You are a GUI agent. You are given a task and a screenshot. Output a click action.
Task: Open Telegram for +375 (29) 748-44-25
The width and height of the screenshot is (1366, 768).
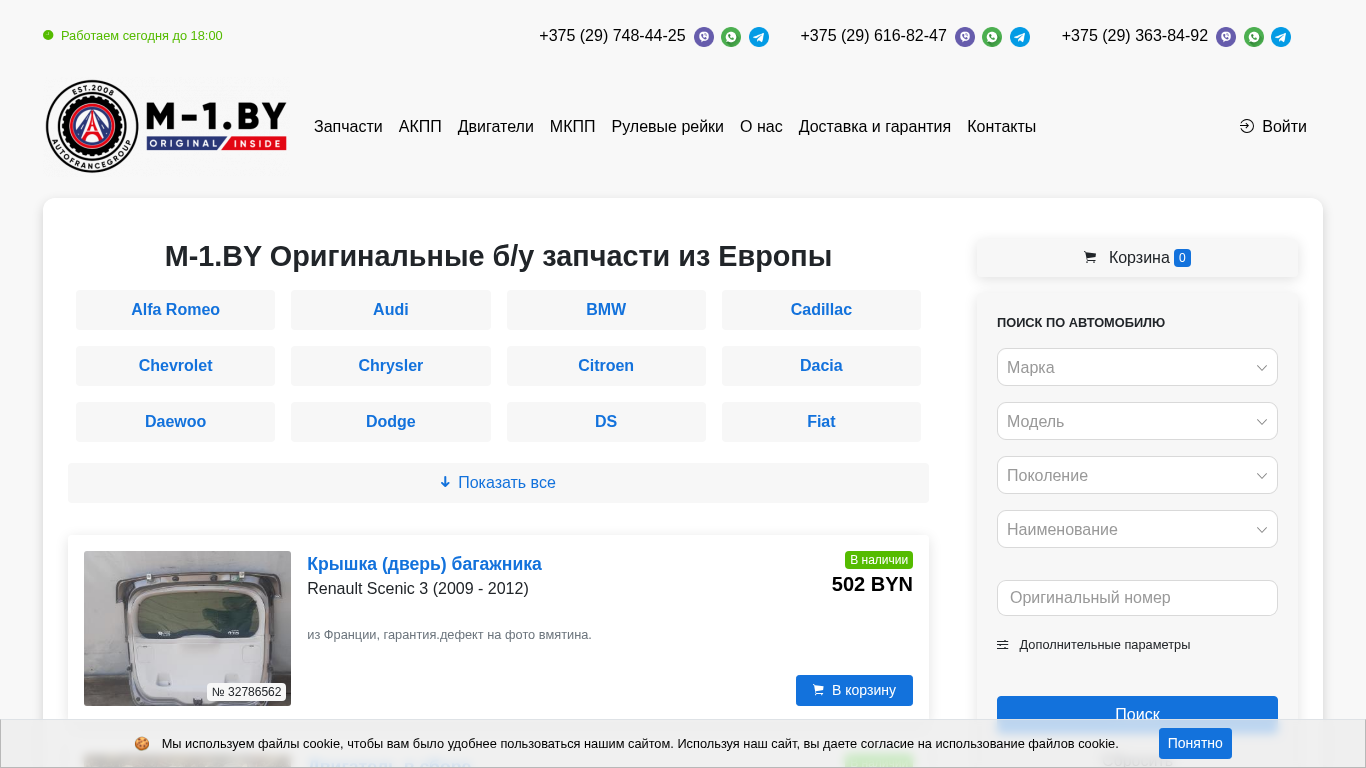[x=759, y=37]
